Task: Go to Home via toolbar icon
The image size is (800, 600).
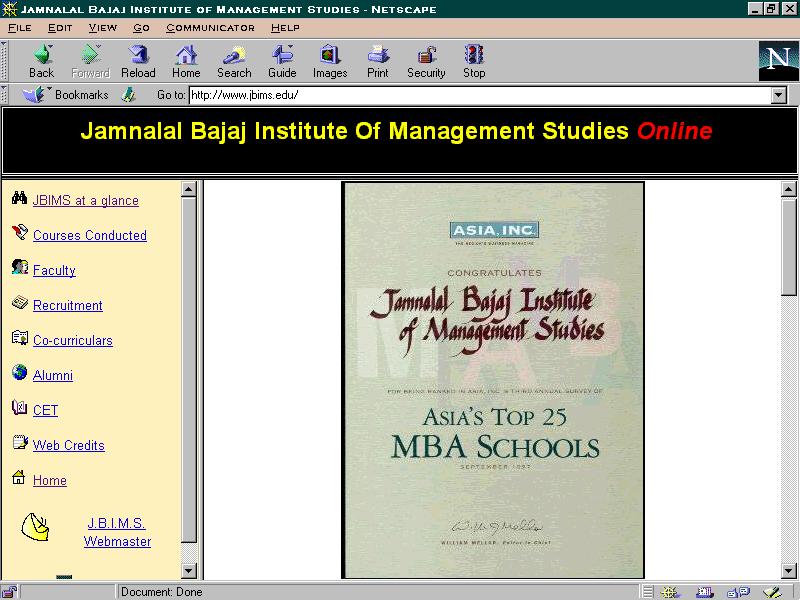Action: pos(186,60)
